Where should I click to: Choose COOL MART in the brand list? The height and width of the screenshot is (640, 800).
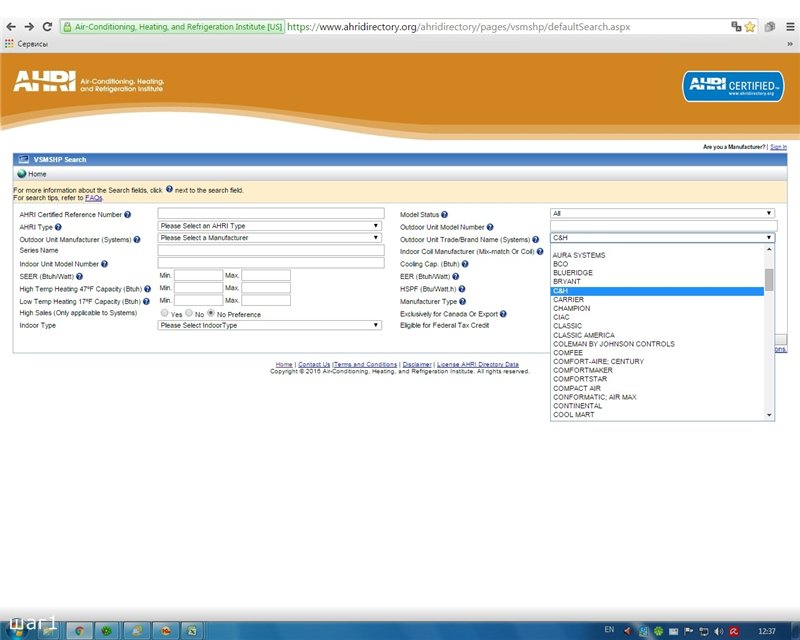click(658, 415)
